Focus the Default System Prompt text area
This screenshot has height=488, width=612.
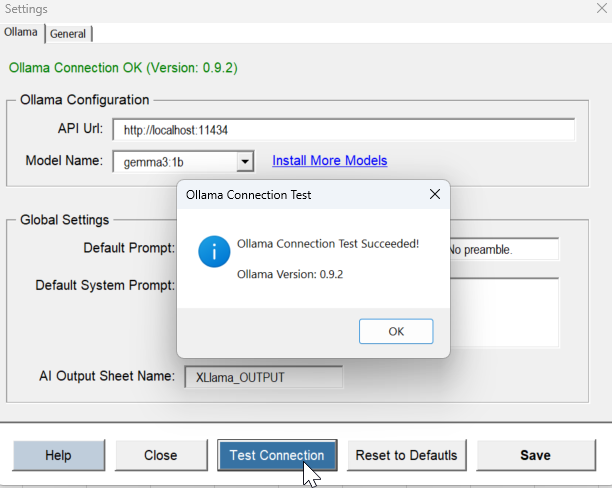(x=503, y=309)
